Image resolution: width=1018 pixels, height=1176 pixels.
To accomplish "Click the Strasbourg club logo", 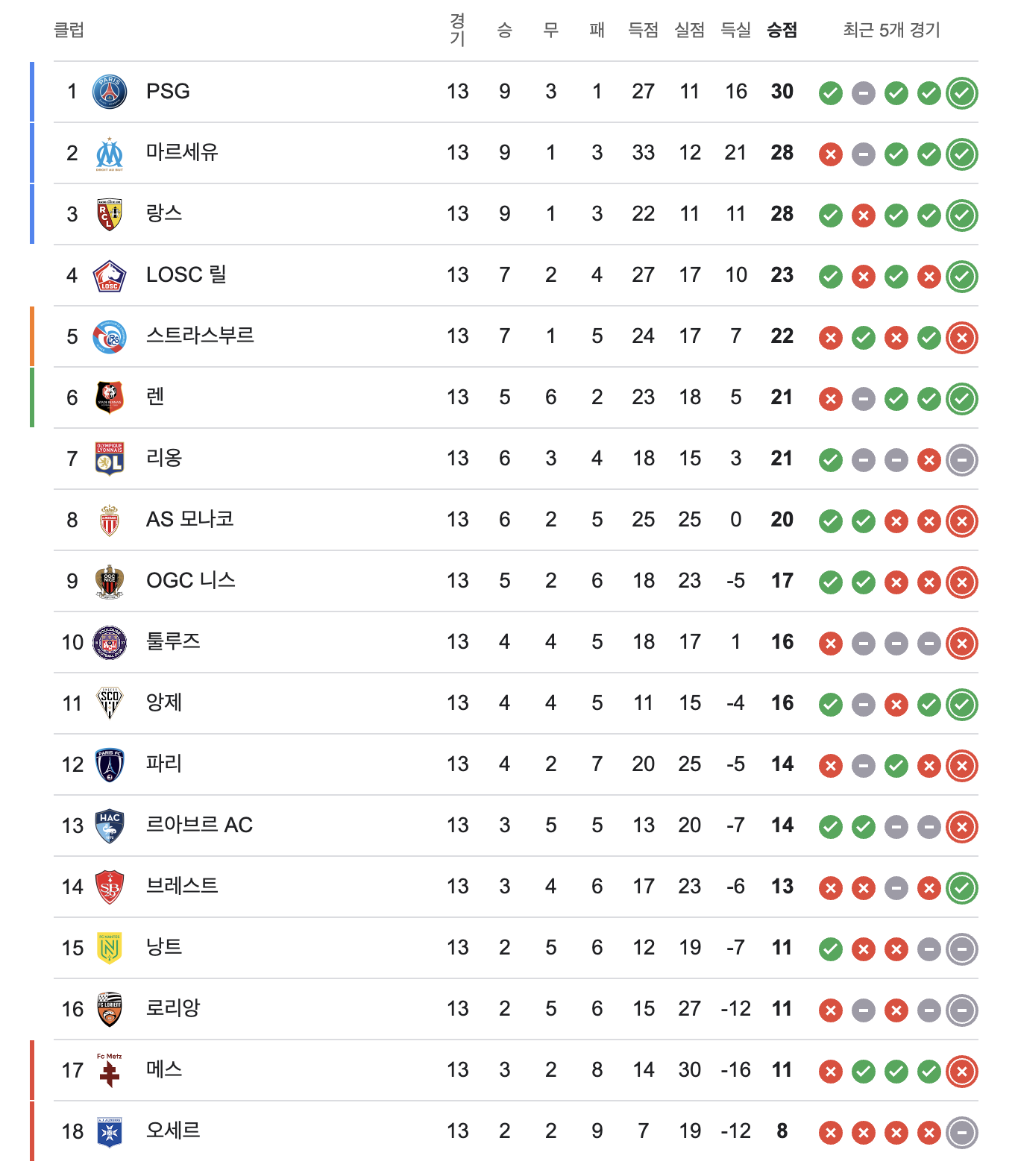I will 110,337.
